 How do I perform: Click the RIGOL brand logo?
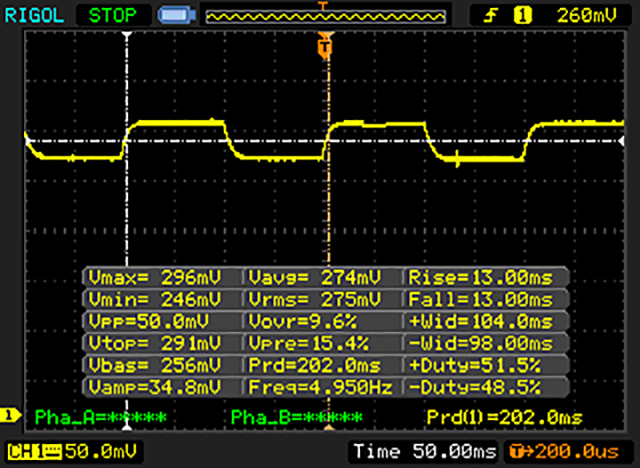click(x=34, y=16)
